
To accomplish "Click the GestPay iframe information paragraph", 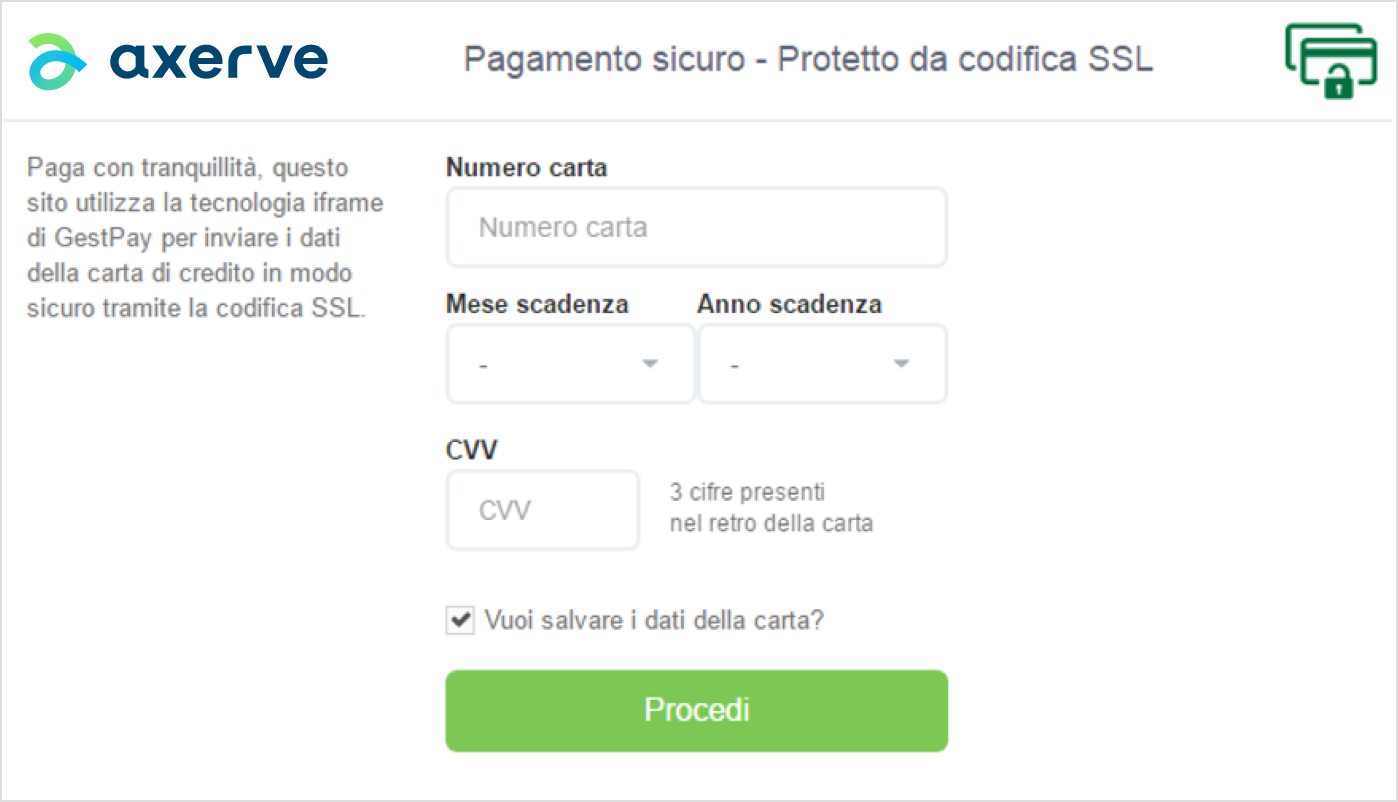I will (205, 237).
